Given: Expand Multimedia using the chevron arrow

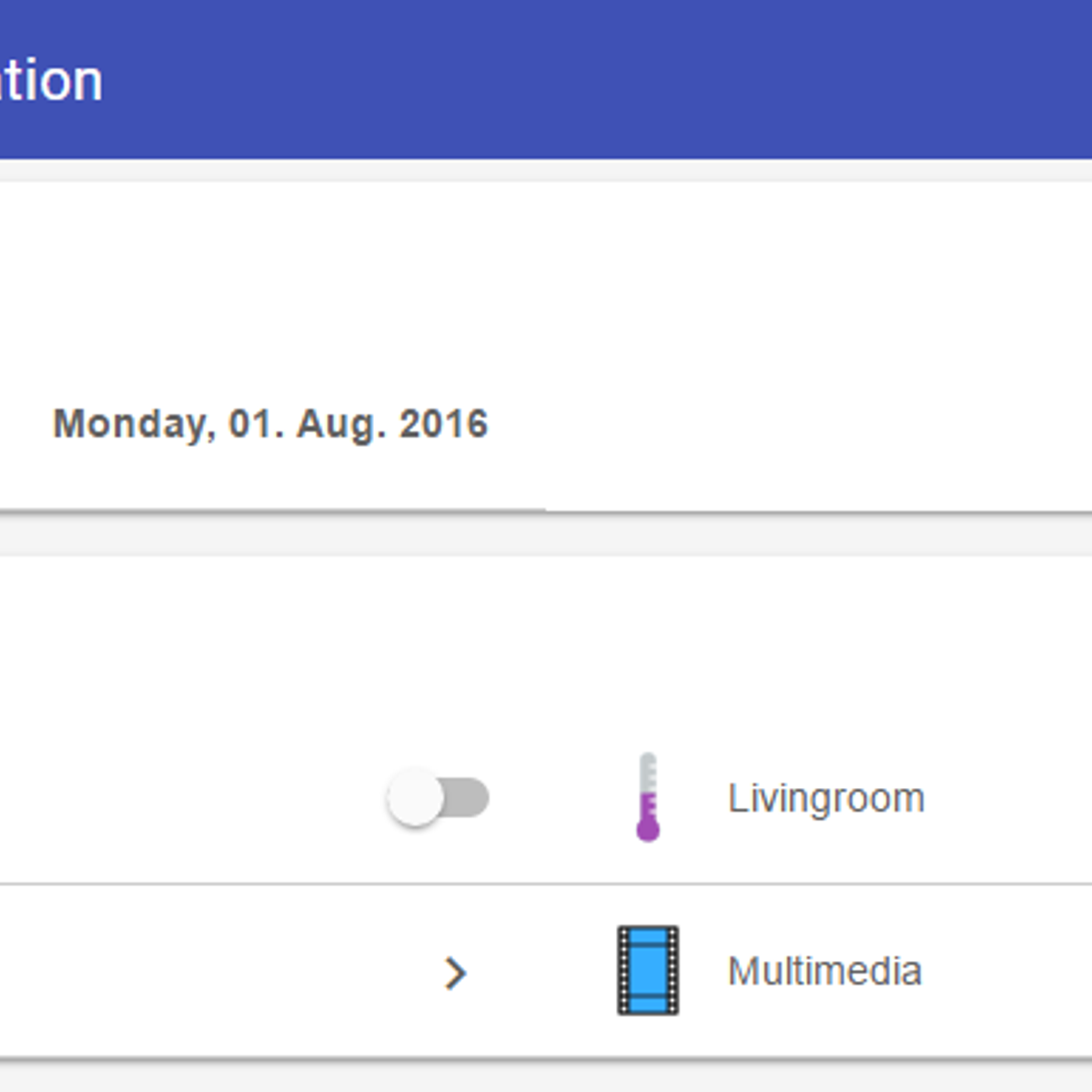Looking at the screenshot, I should pos(455,973).
